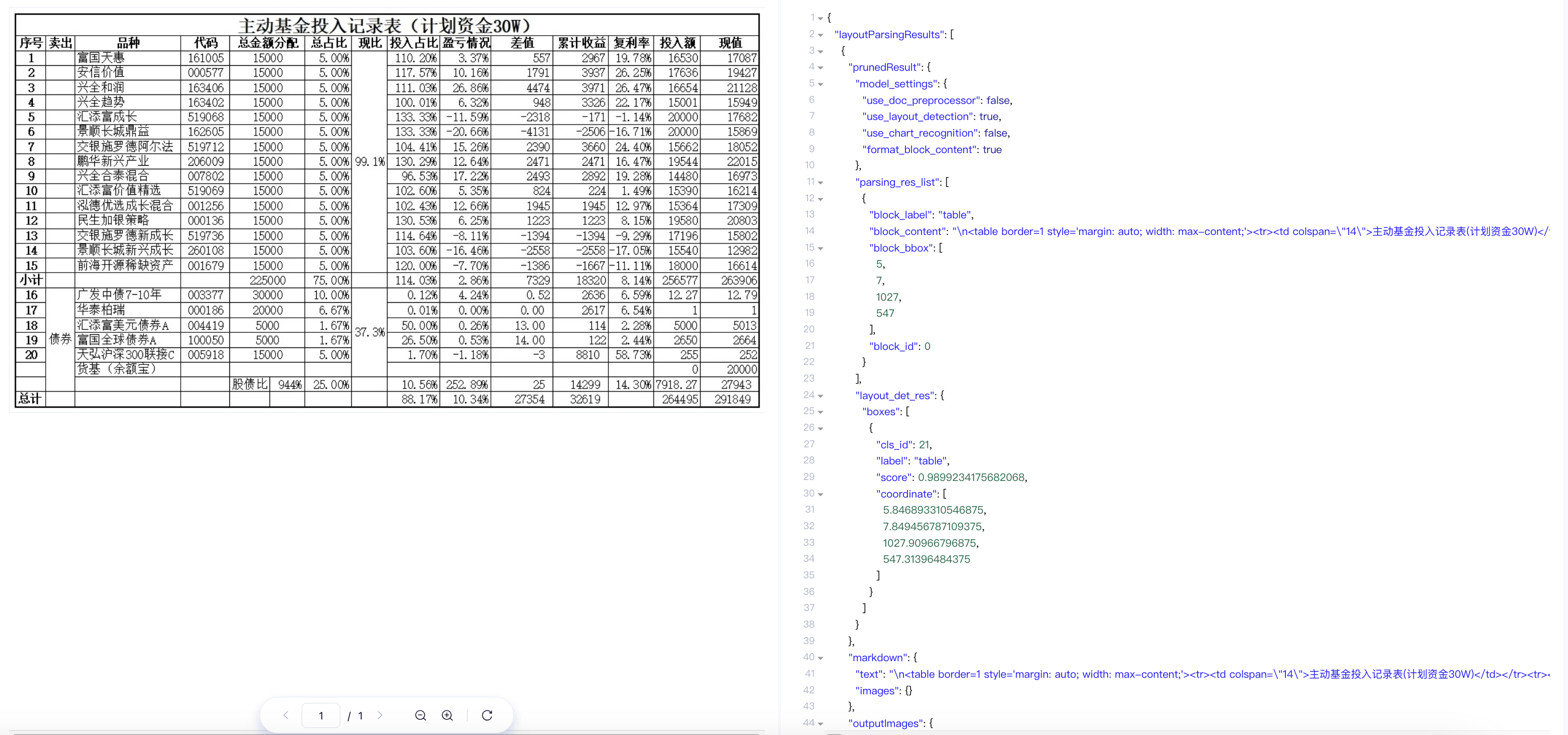Collapse the coordinate array
The height and width of the screenshot is (735, 1568).
click(820, 494)
